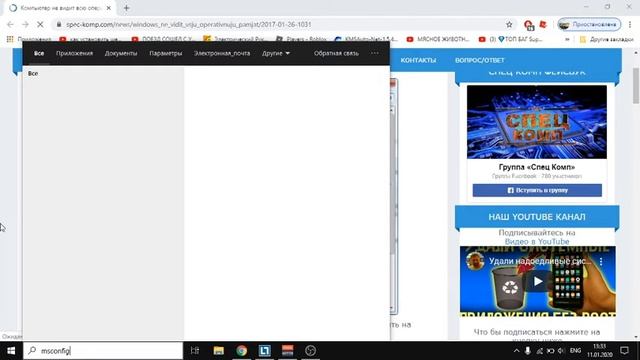Click the Спец Комп group banner image
Image resolution: width=640 pixels, height=360 pixels.
pyautogui.click(x=537, y=122)
